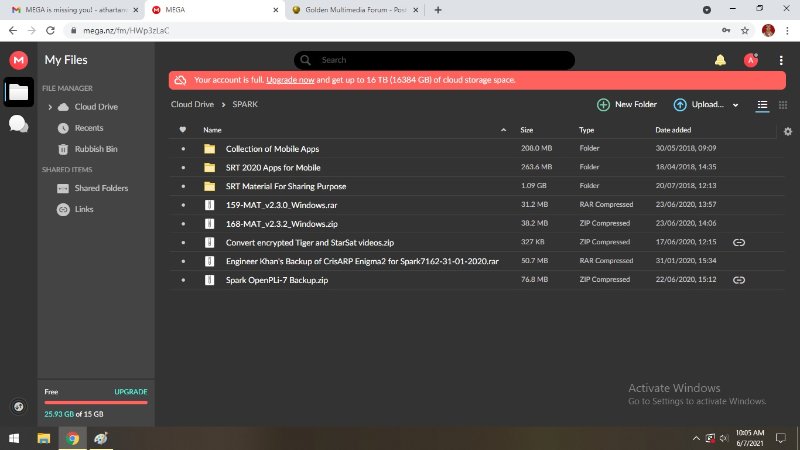Viewport: 800px width, 450px height.
Task: Click the Collection of Mobile Apps folder icon
Action: click(209, 149)
